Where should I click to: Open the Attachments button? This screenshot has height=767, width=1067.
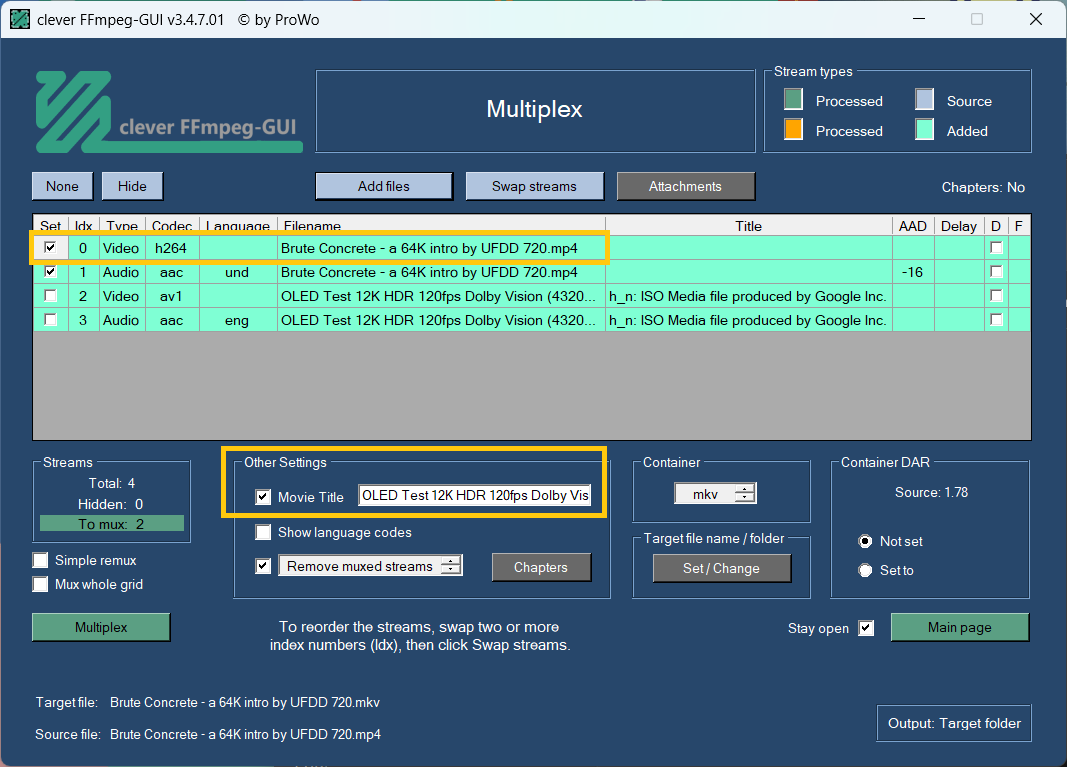pos(685,186)
